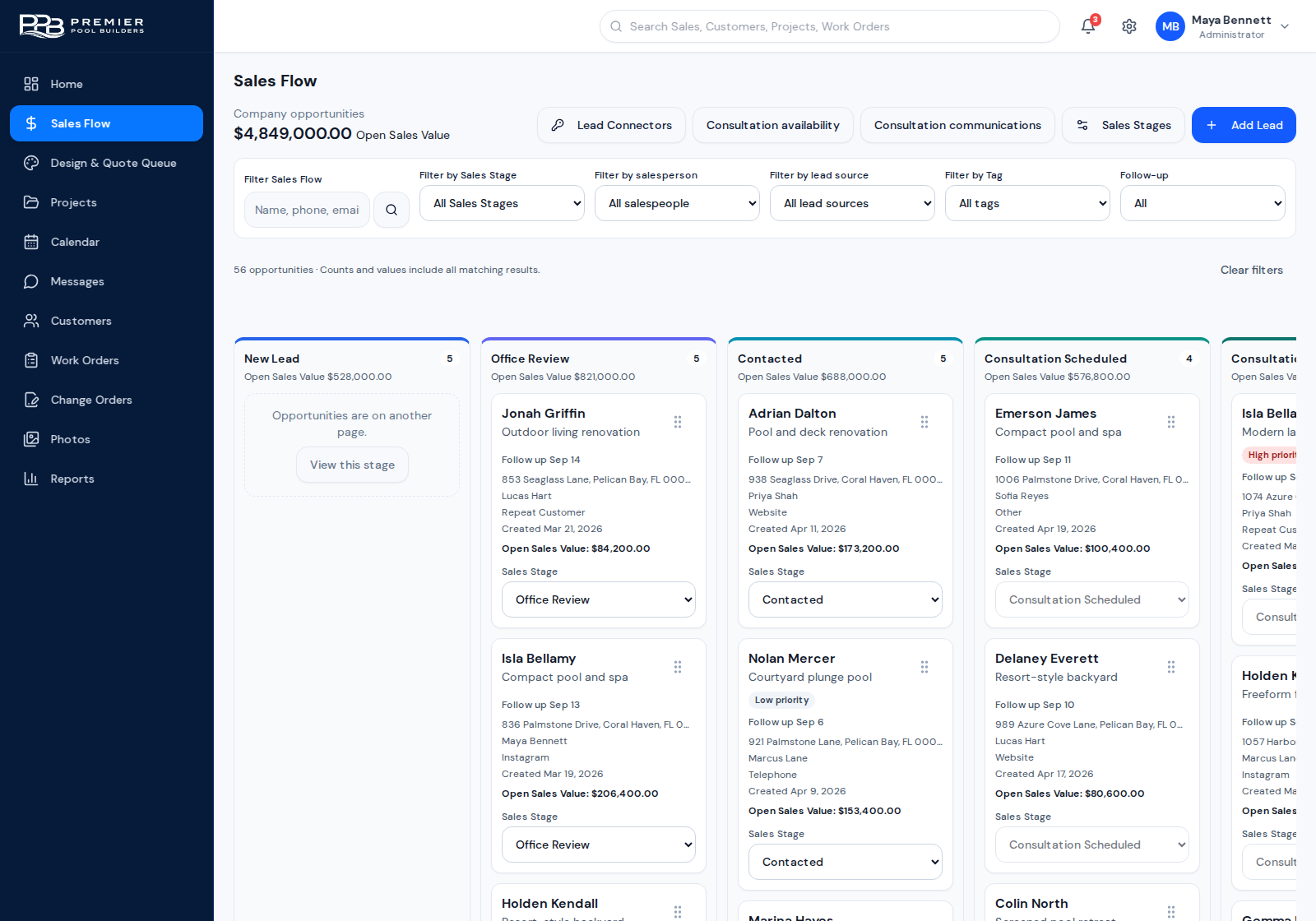The width and height of the screenshot is (1316, 921).
Task: Click drag handle on Emerson James card
Action: click(1171, 422)
